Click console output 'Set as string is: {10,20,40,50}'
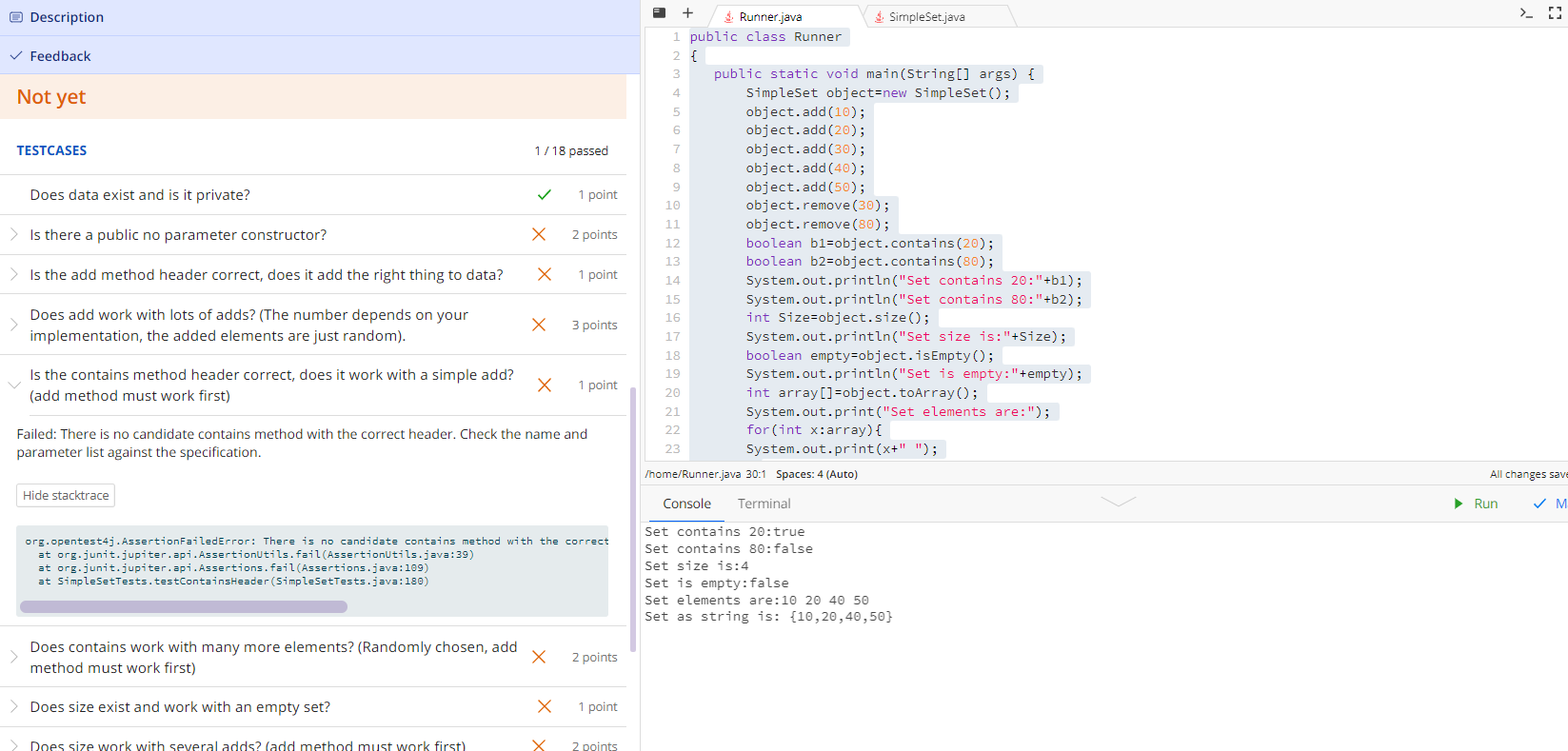Viewport: 1568px width, 751px height. [768, 617]
